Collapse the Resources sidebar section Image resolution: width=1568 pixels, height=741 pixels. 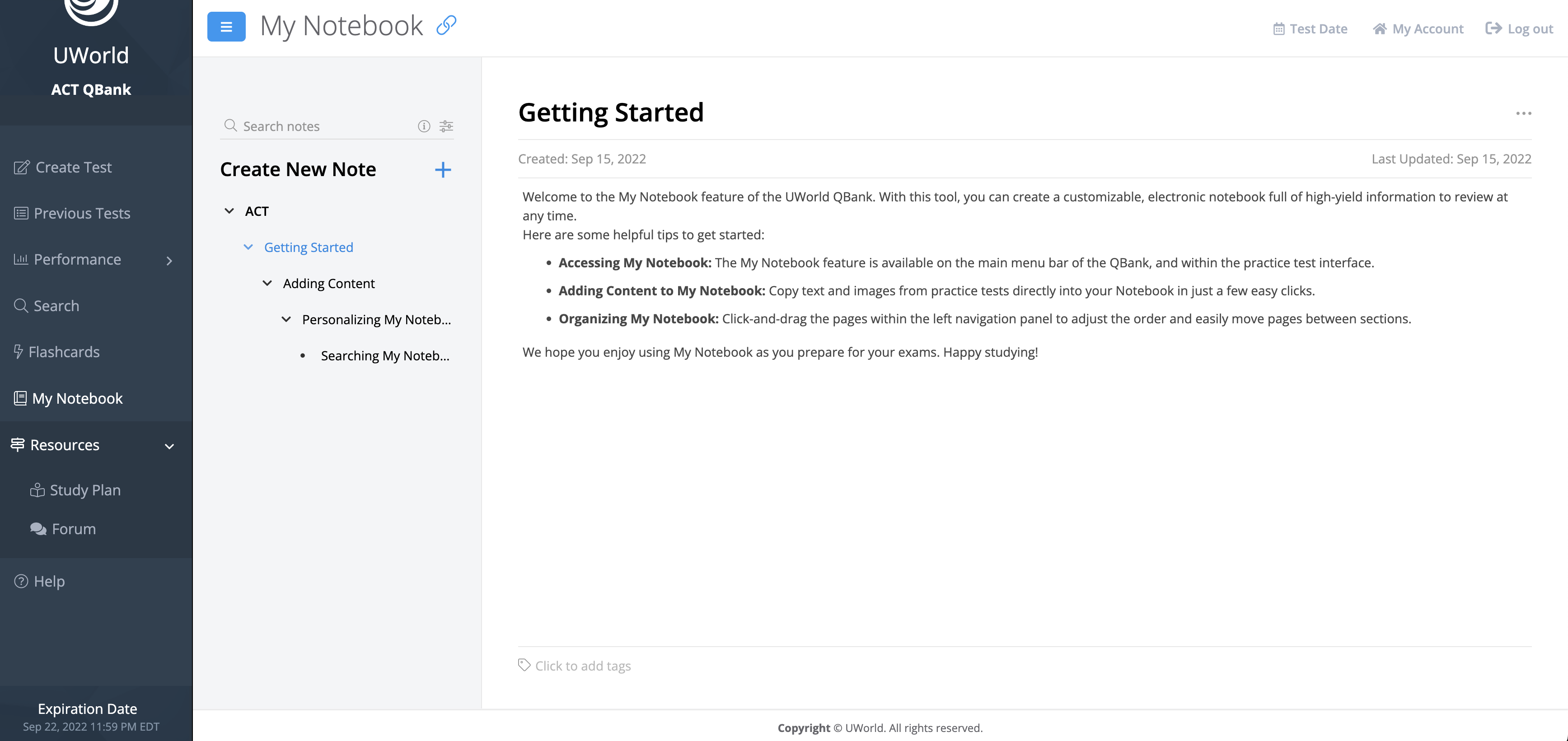[169, 446]
